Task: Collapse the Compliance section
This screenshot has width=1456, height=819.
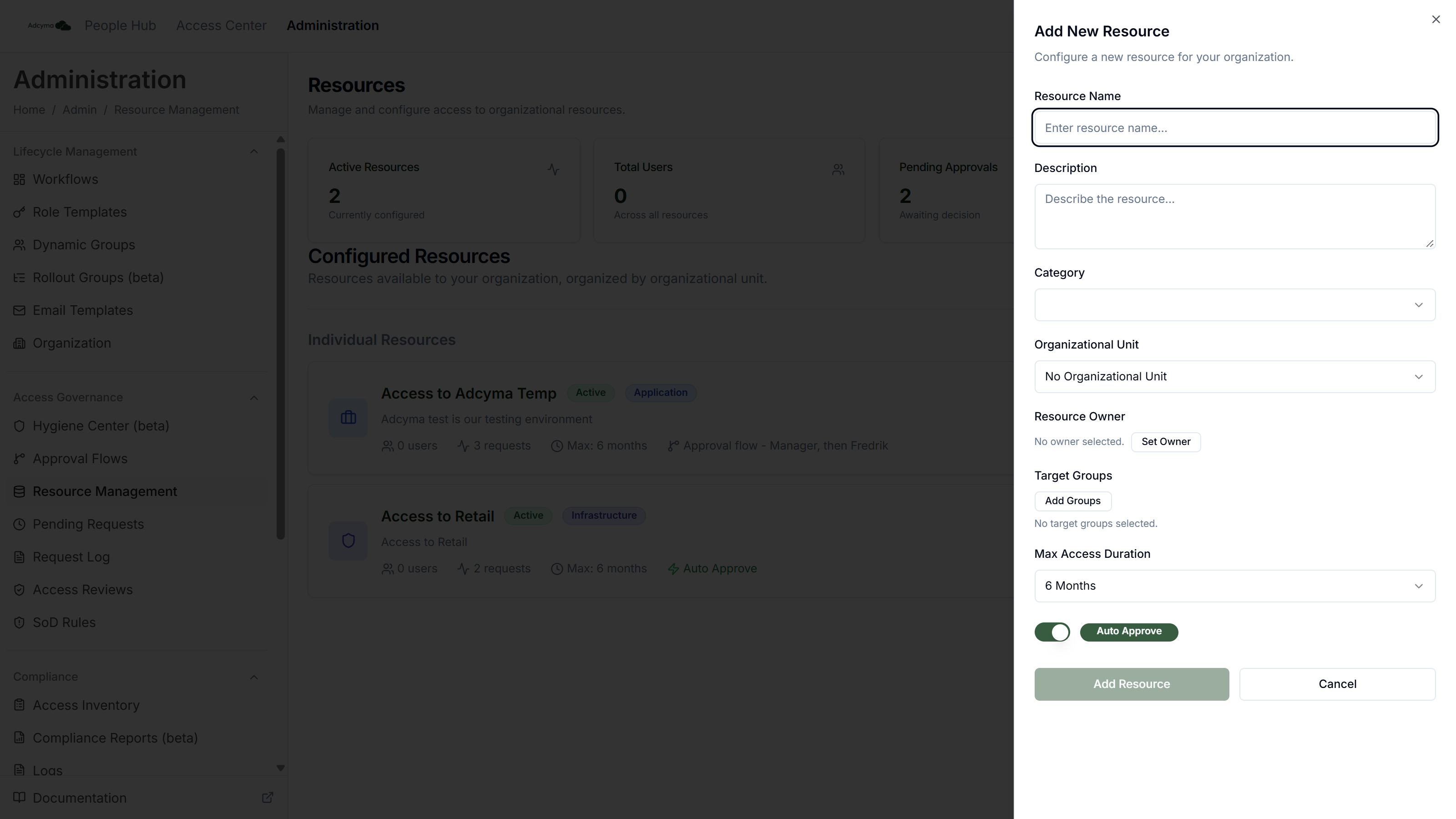Action: pyautogui.click(x=254, y=677)
